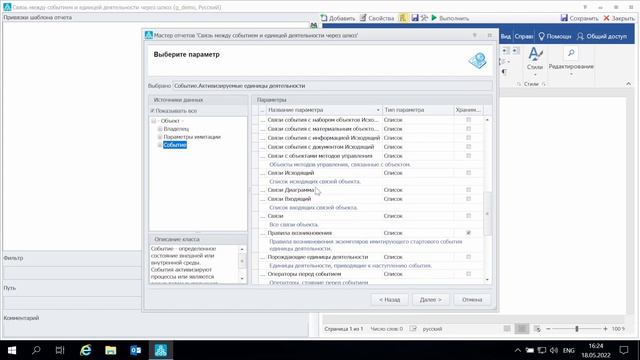Open Свойства from the top toolbar
Image resolution: width=640 pixels, height=360 pixels.
point(377,18)
